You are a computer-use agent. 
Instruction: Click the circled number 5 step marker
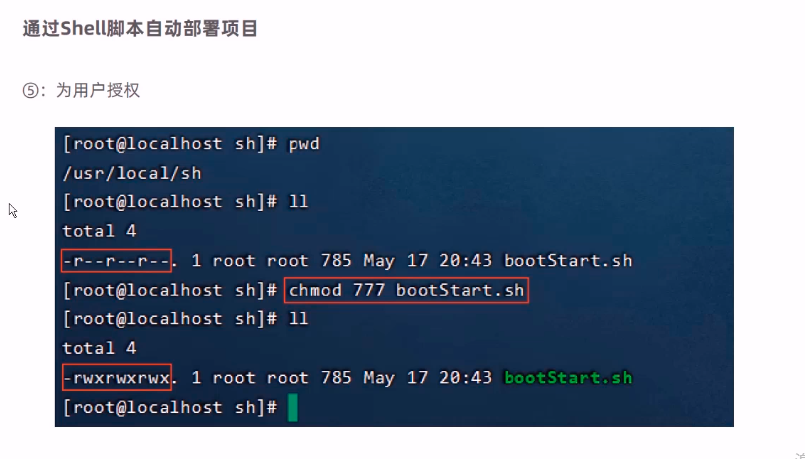click(30, 91)
